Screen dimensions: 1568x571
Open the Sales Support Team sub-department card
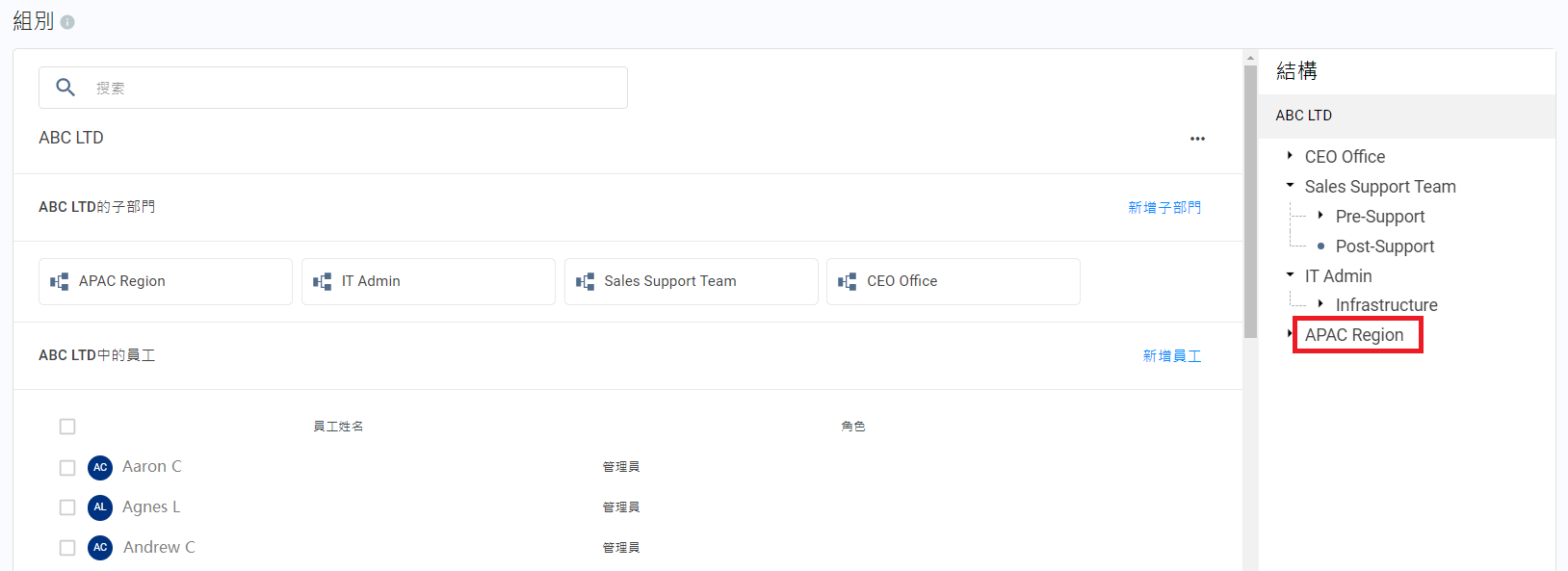tap(692, 281)
